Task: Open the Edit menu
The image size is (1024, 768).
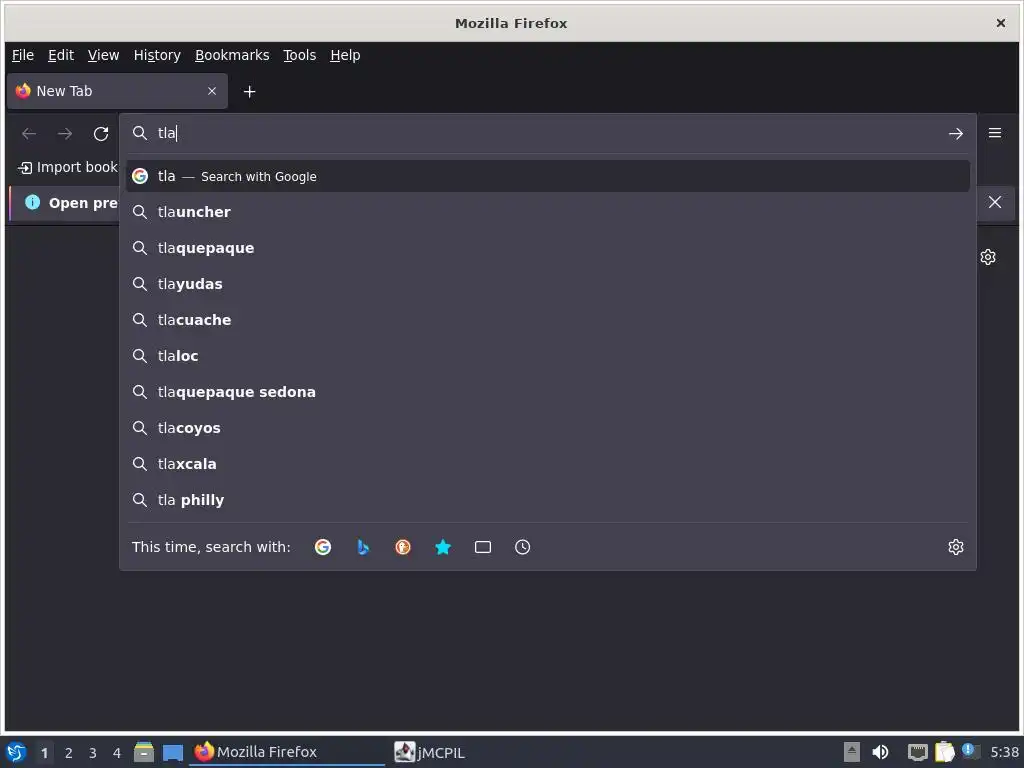Action: [61, 56]
